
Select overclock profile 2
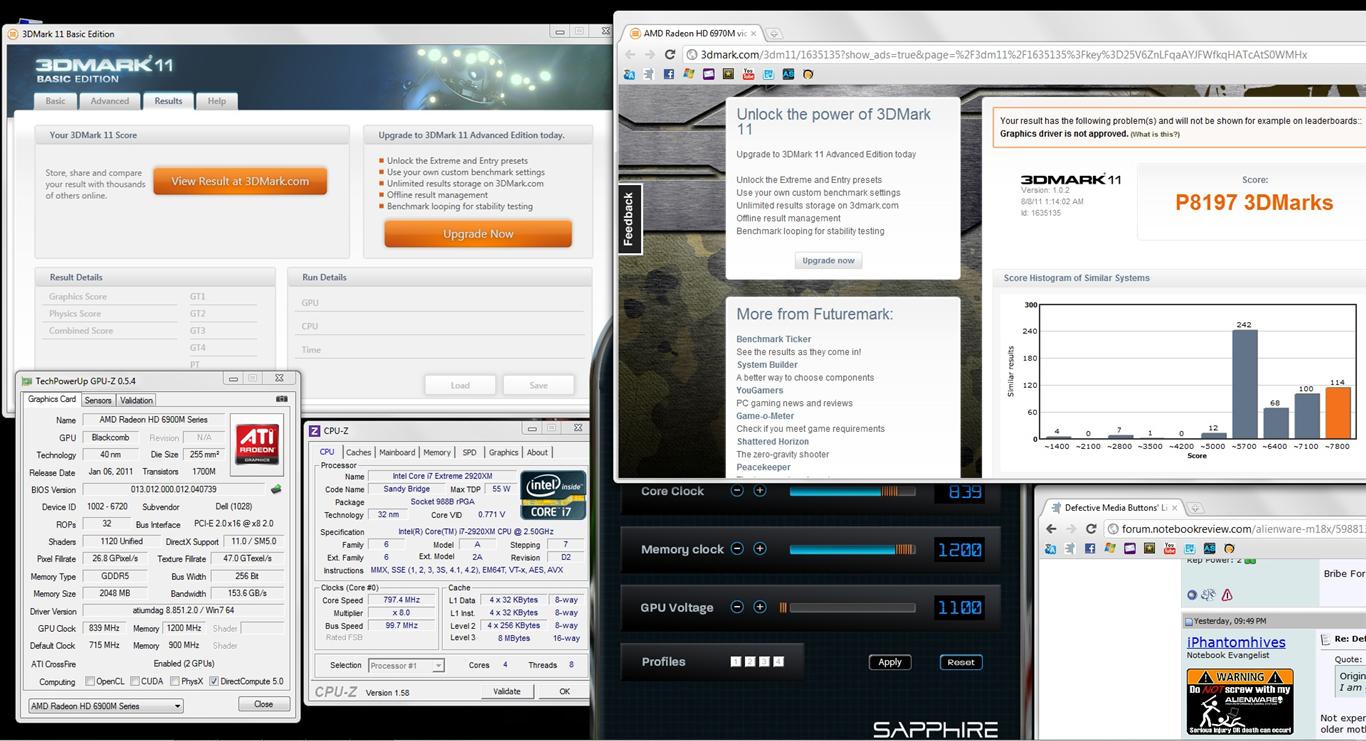click(750, 662)
